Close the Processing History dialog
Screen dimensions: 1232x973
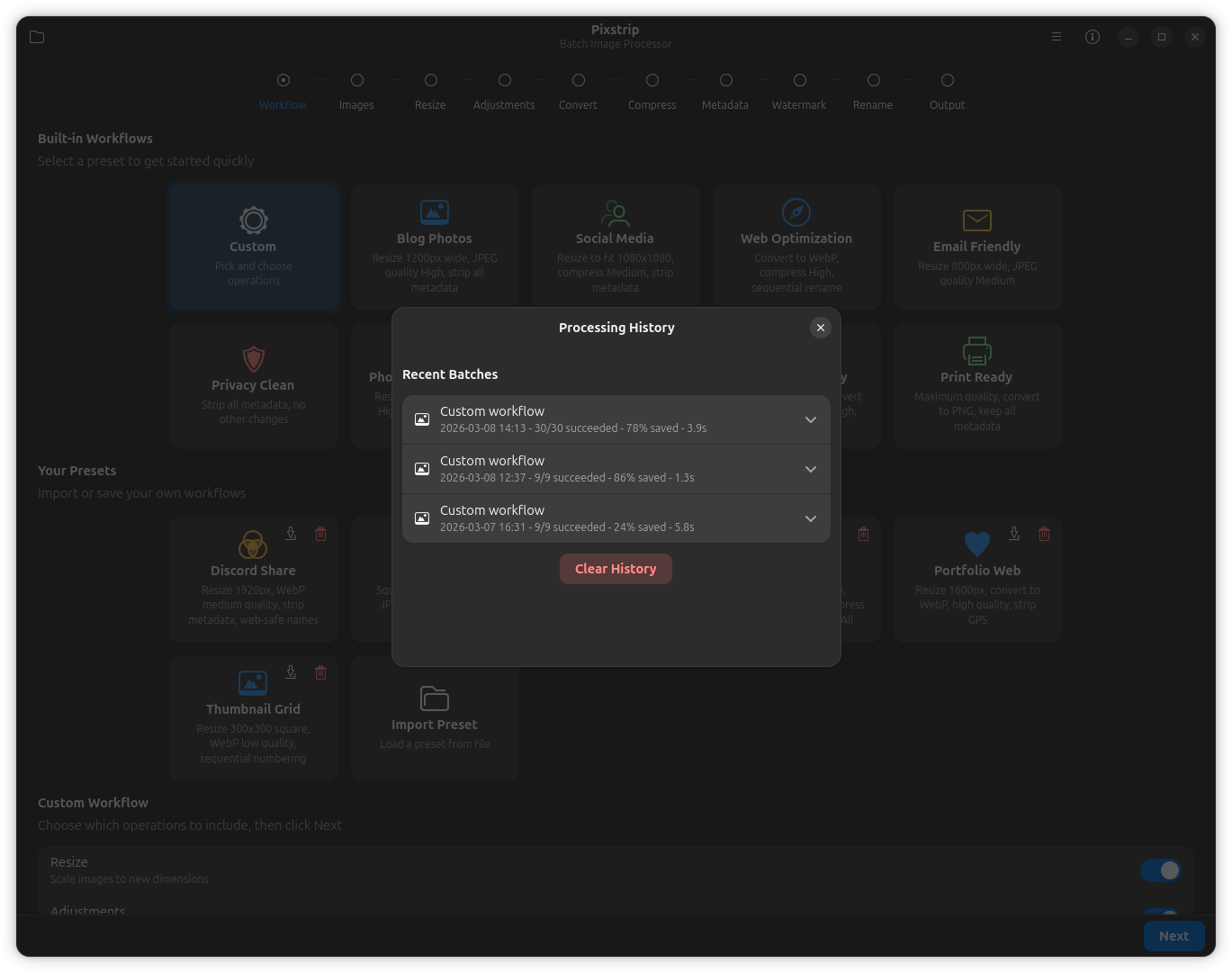tap(820, 328)
